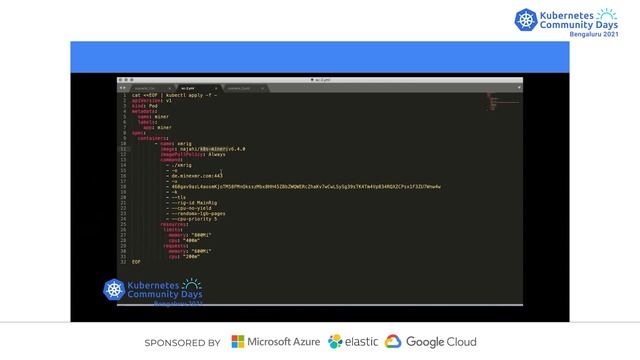Click the top Kubernetes Community Days logo

coord(566,23)
